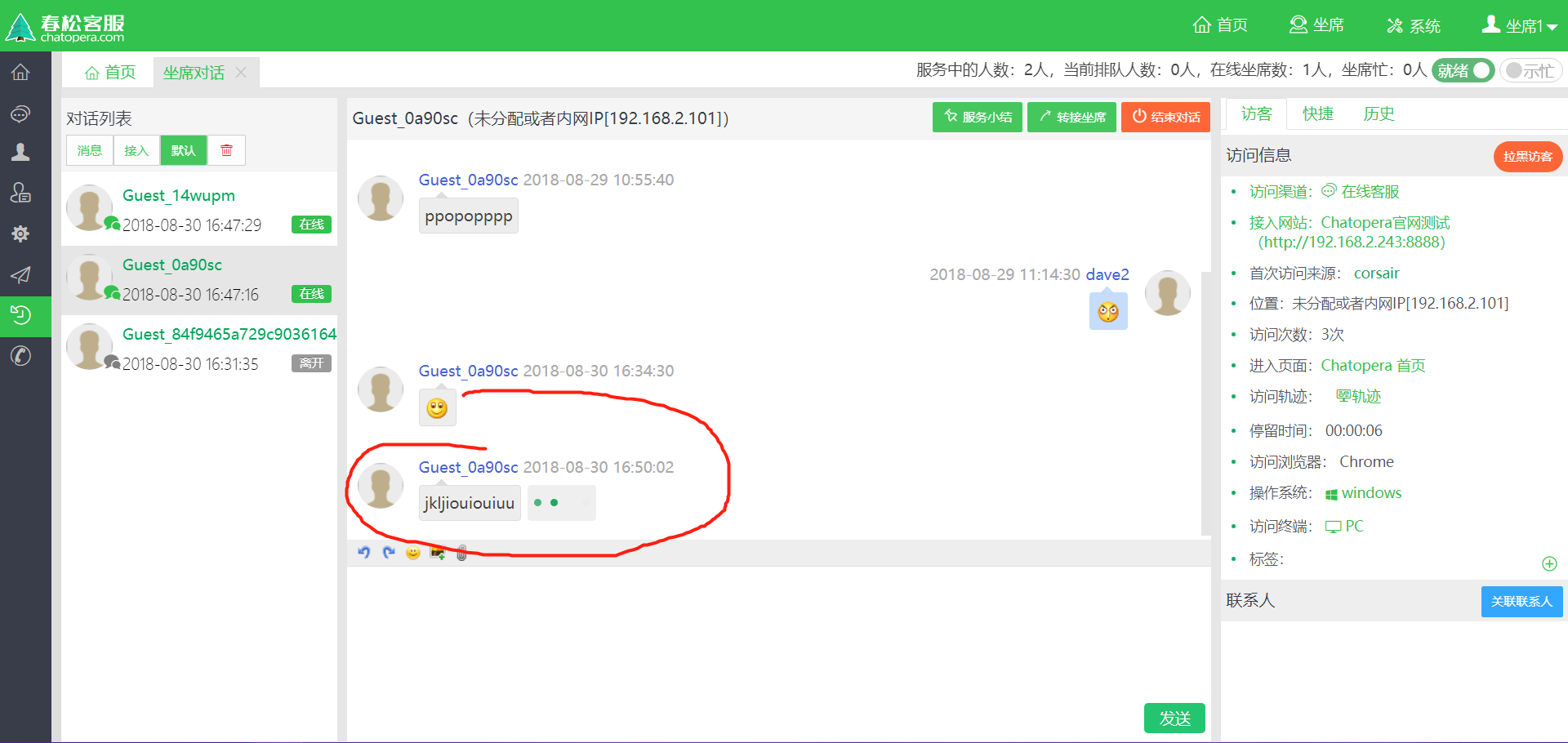Click the 转接坐席 transfer agent button
The height and width of the screenshot is (743, 1568).
pyautogui.click(x=1071, y=117)
